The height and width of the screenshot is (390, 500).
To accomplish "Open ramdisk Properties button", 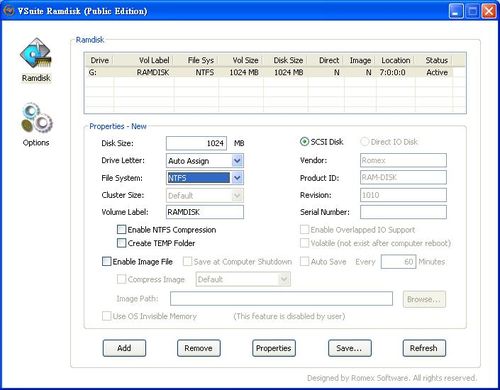I will click(x=274, y=348).
